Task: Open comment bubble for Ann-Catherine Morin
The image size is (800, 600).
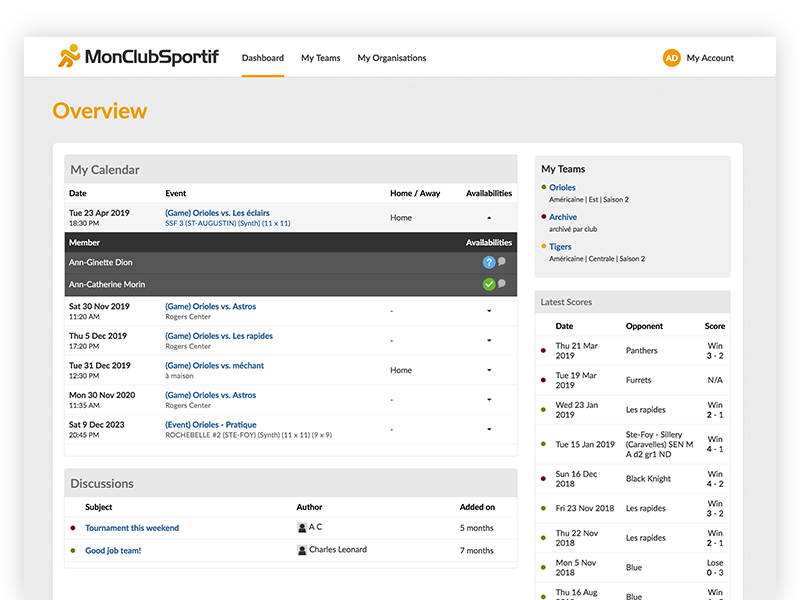Action: coord(502,283)
